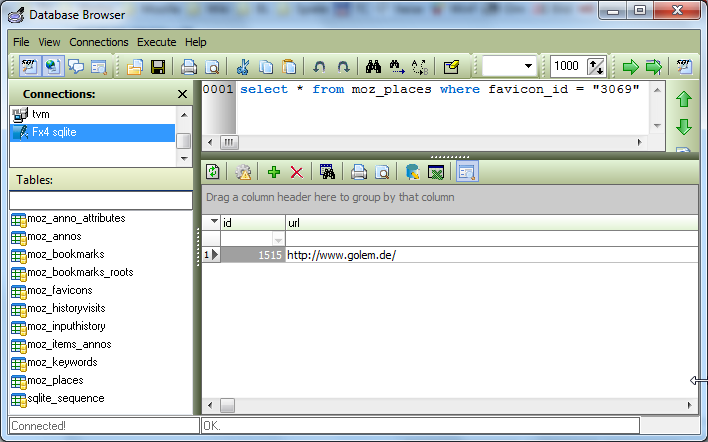Open the id column filter dropdown
Screen dimensions: 708x442
278,240
